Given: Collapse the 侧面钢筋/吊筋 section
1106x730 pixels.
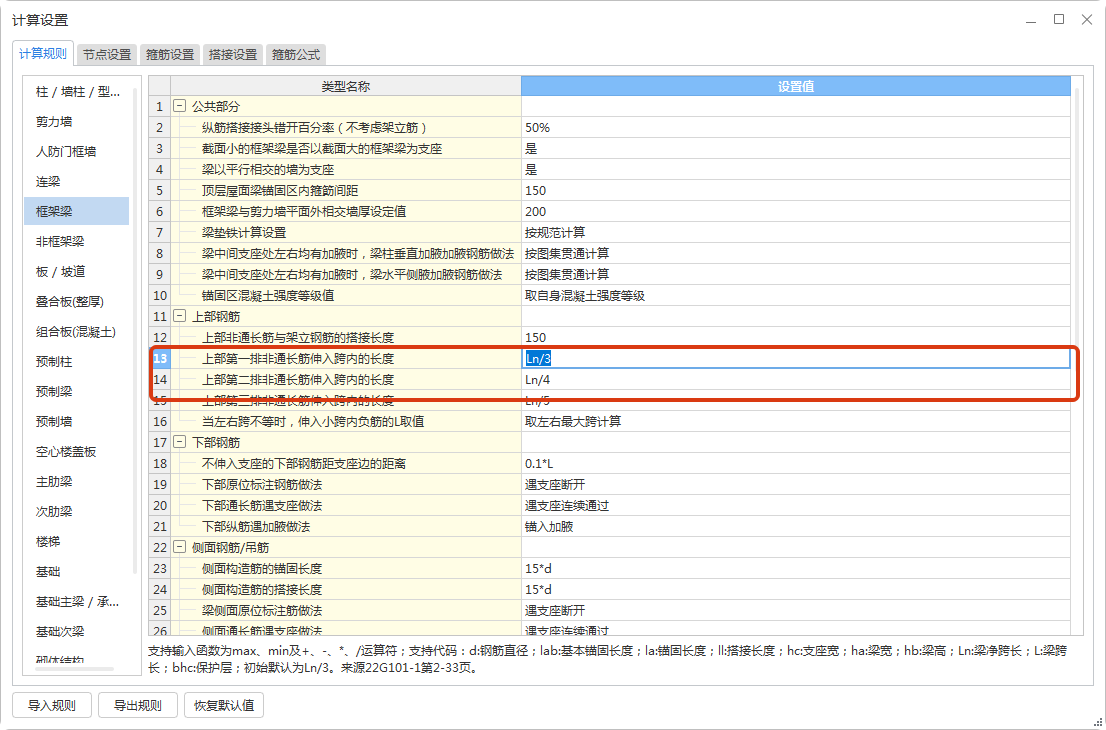Looking at the screenshot, I should (178, 546).
